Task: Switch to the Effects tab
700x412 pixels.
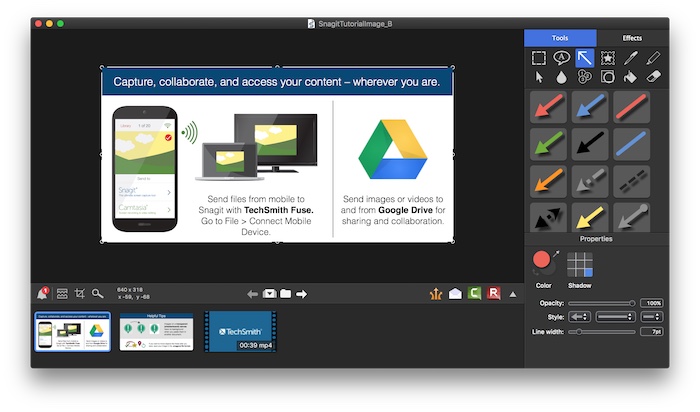Action: [x=632, y=38]
